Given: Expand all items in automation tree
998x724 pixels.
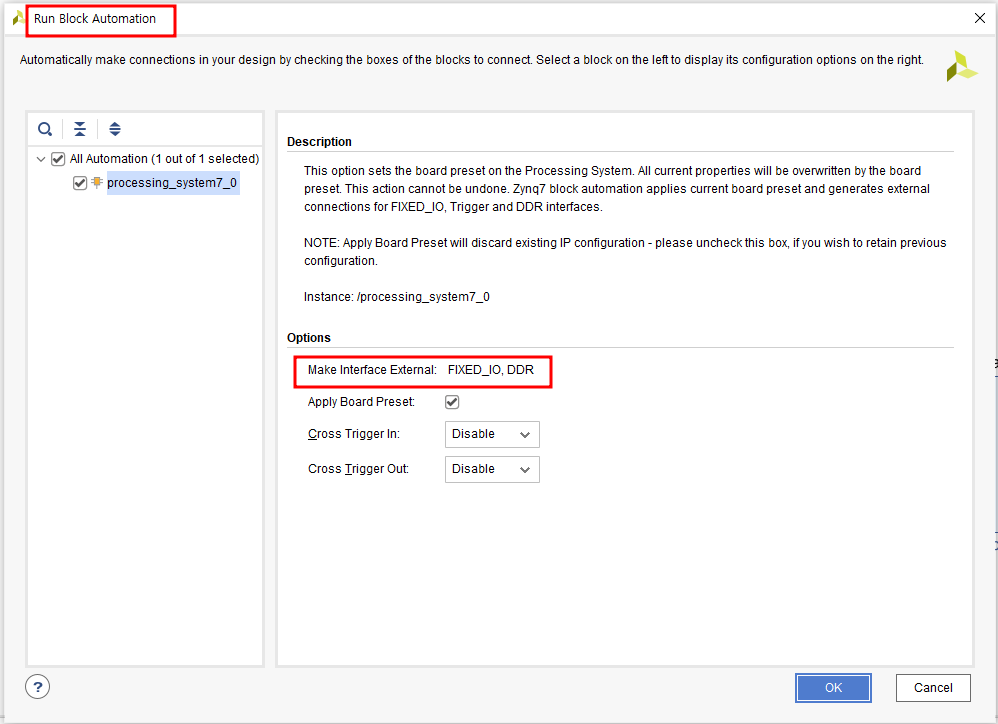Looking at the screenshot, I should click(115, 129).
